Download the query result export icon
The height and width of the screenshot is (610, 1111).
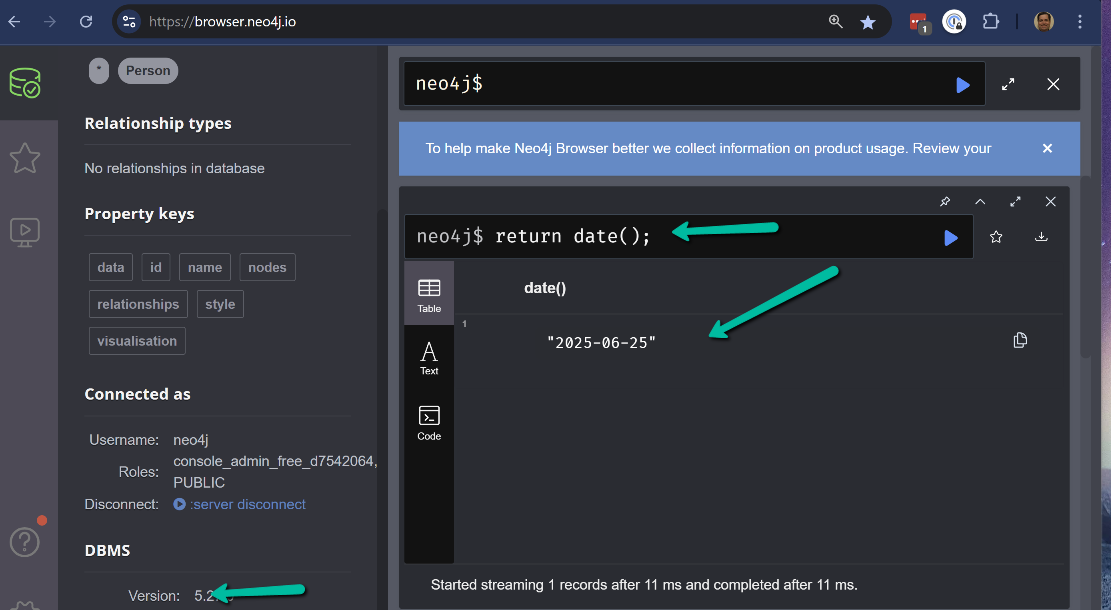pyautogui.click(x=1041, y=237)
